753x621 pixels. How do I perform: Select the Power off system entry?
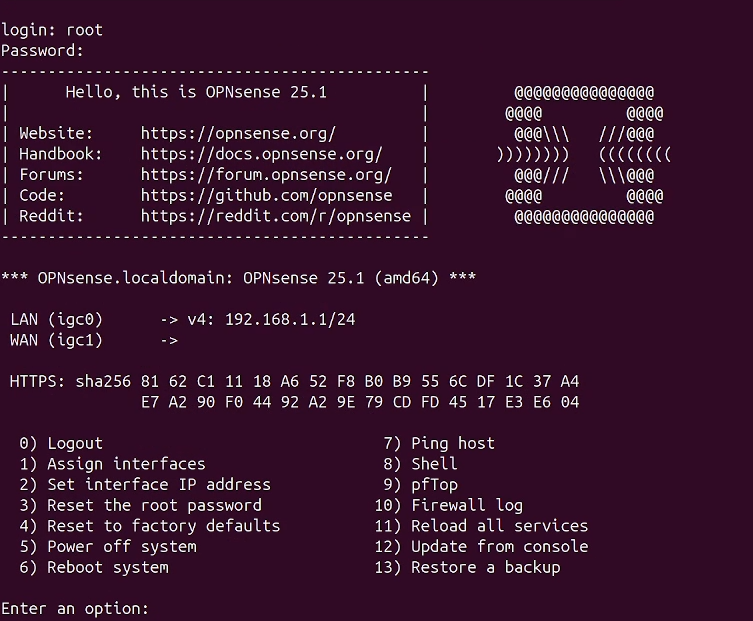pos(108,547)
